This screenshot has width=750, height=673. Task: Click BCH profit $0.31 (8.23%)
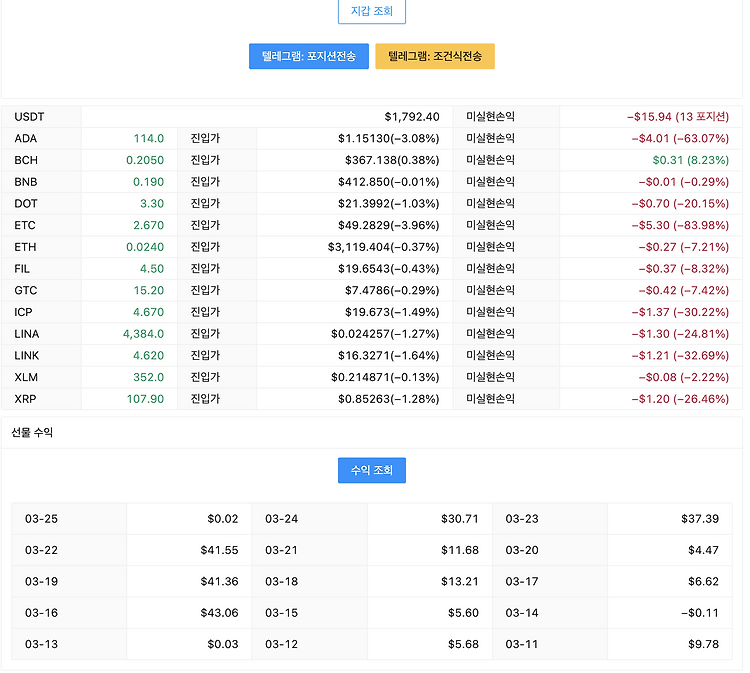[691, 160]
